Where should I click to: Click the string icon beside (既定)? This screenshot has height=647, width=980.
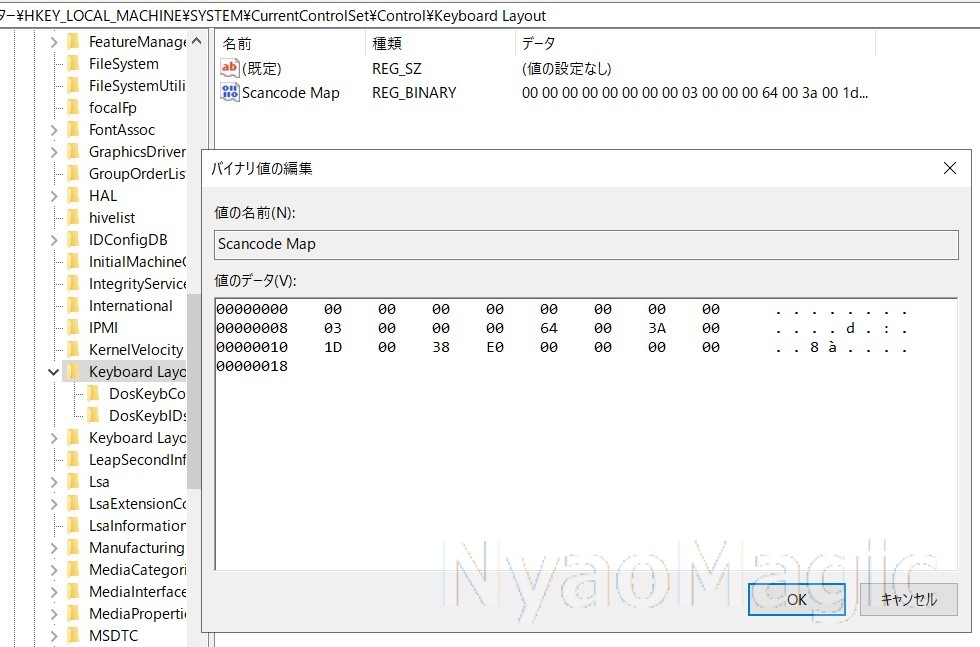229,68
